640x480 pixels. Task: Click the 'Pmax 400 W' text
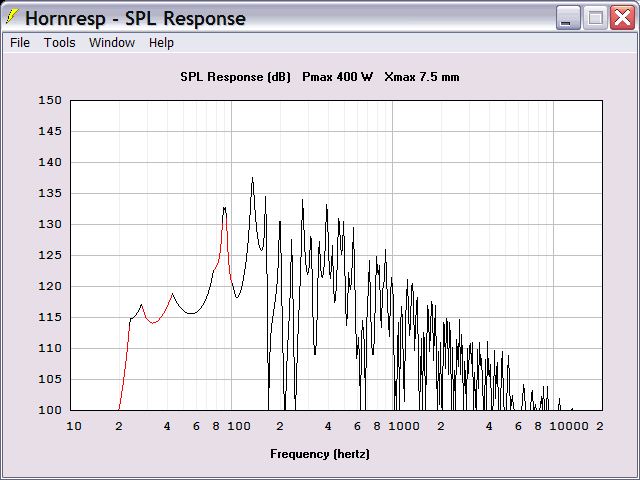pos(337,77)
